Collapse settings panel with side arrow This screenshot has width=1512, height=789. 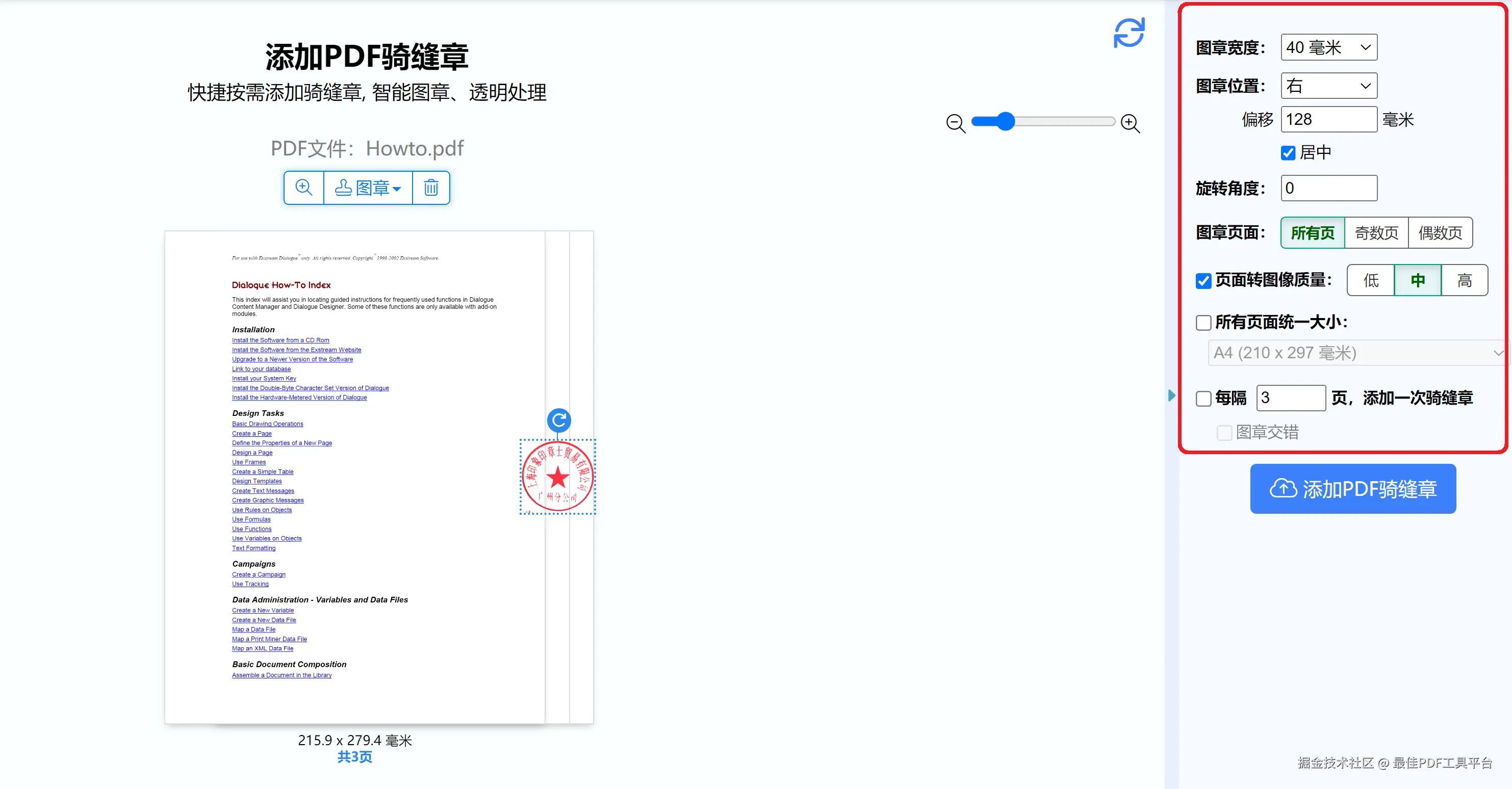[x=1171, y=396]
